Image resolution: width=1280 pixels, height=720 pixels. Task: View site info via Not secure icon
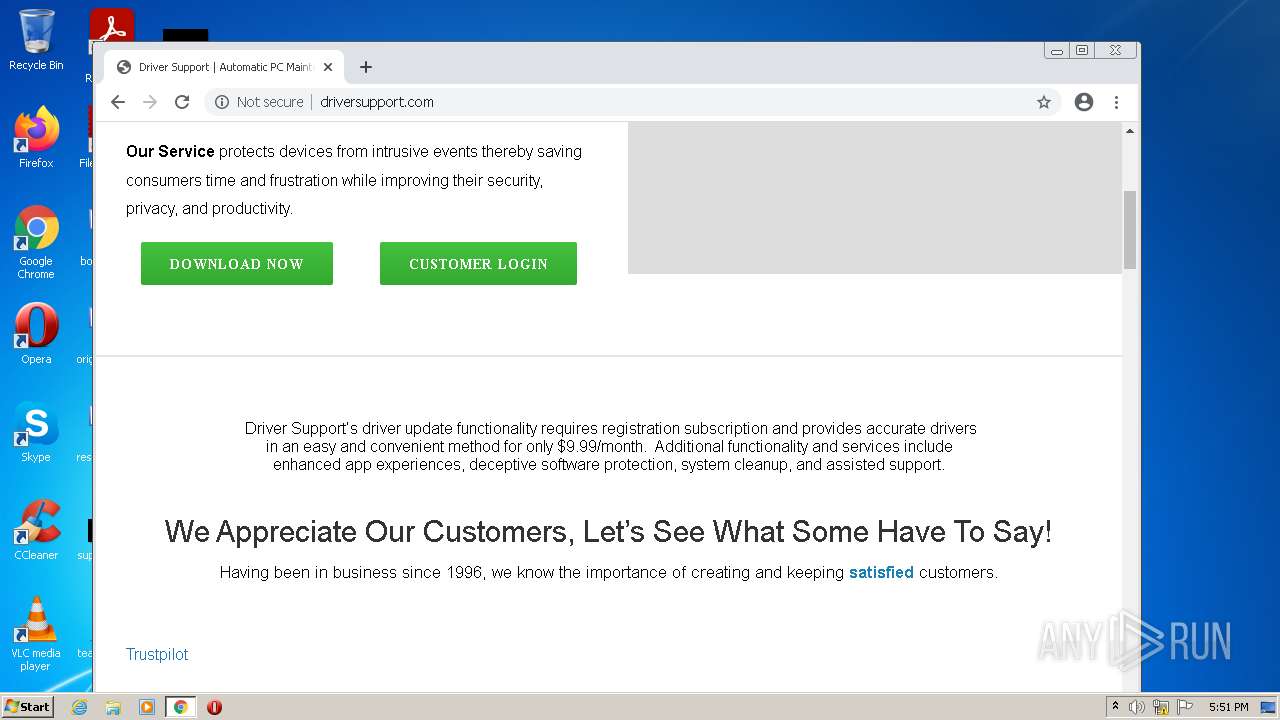click(222, 102)
